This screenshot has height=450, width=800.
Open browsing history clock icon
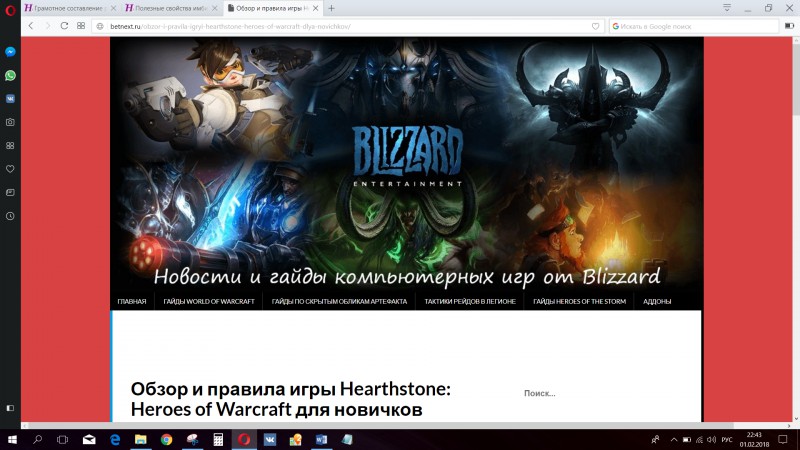click(10, 216)
